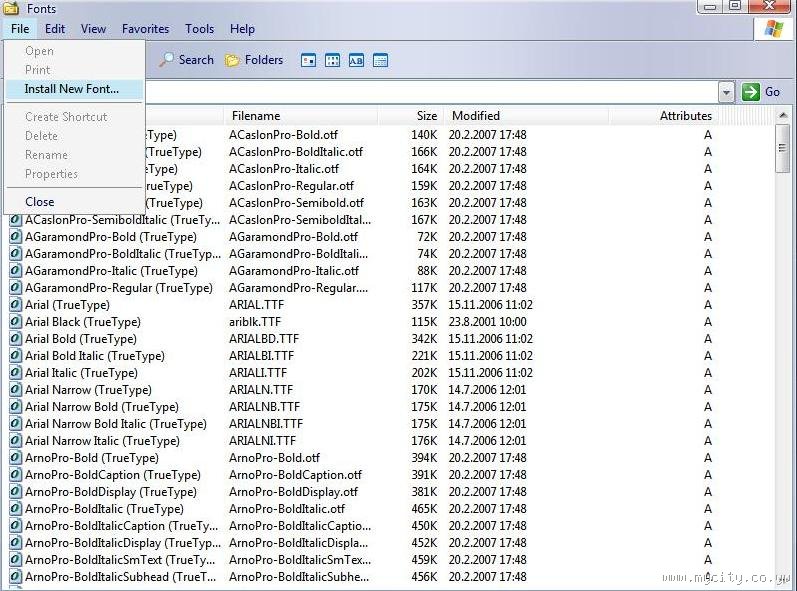The height and width of the screenshot is (591, 797).
Task: Click the 465K size value
Action: tap(424, 509)
